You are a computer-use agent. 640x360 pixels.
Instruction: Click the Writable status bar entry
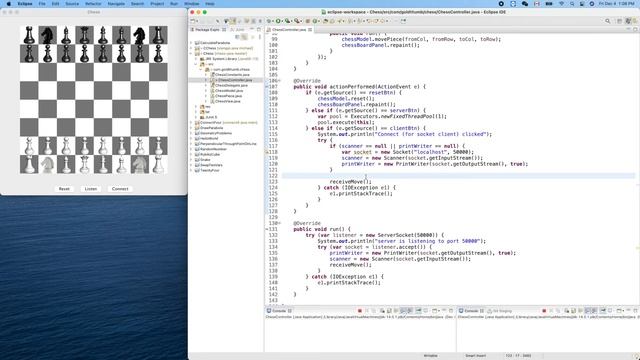click(430, 356)
